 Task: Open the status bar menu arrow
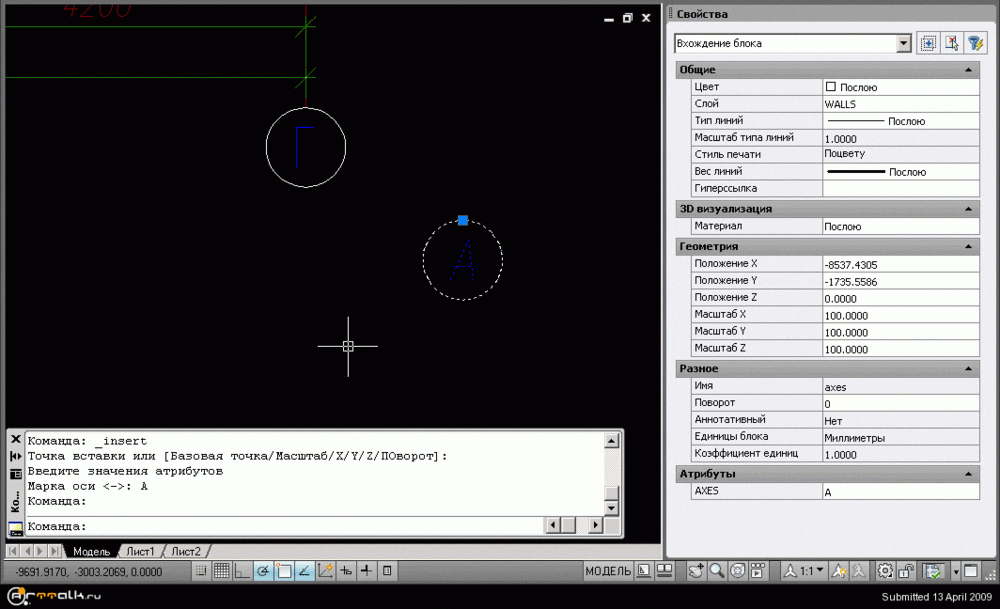[955, 572]
